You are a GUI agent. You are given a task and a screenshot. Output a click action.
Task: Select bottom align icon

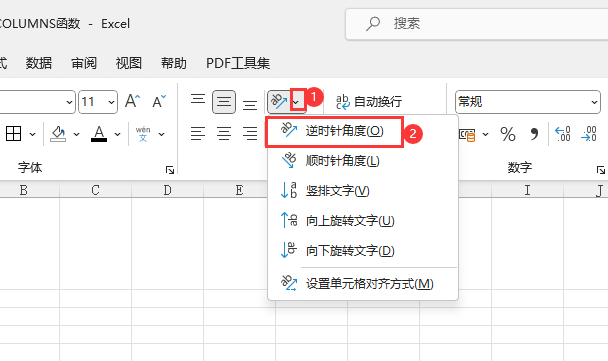click(250, 105)
